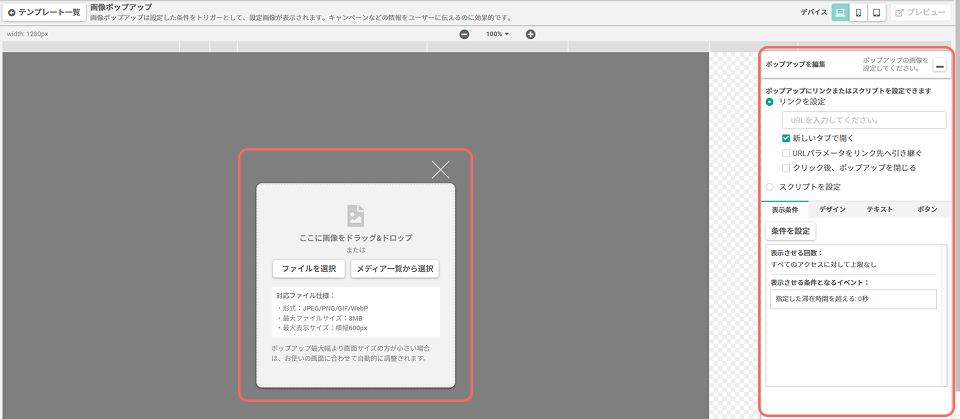Select the desktop device icon
The image size is (960, 419).
(840, 12)
